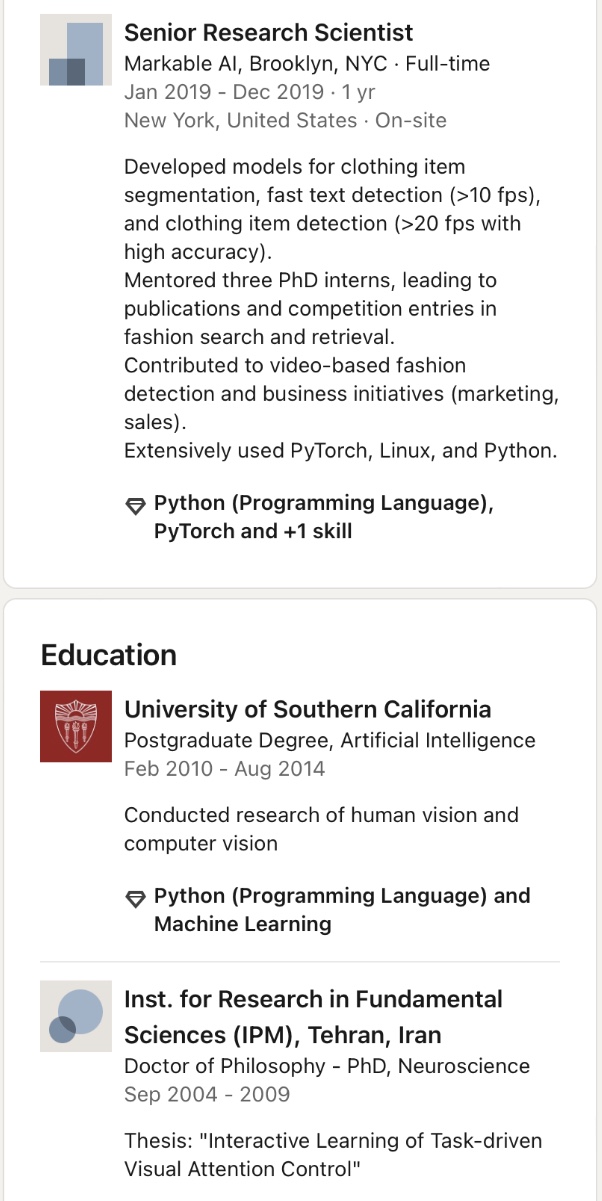Click the IPM institute placeholder logo
This screenshot has width=602, height=1201.
pos(76,1015)
